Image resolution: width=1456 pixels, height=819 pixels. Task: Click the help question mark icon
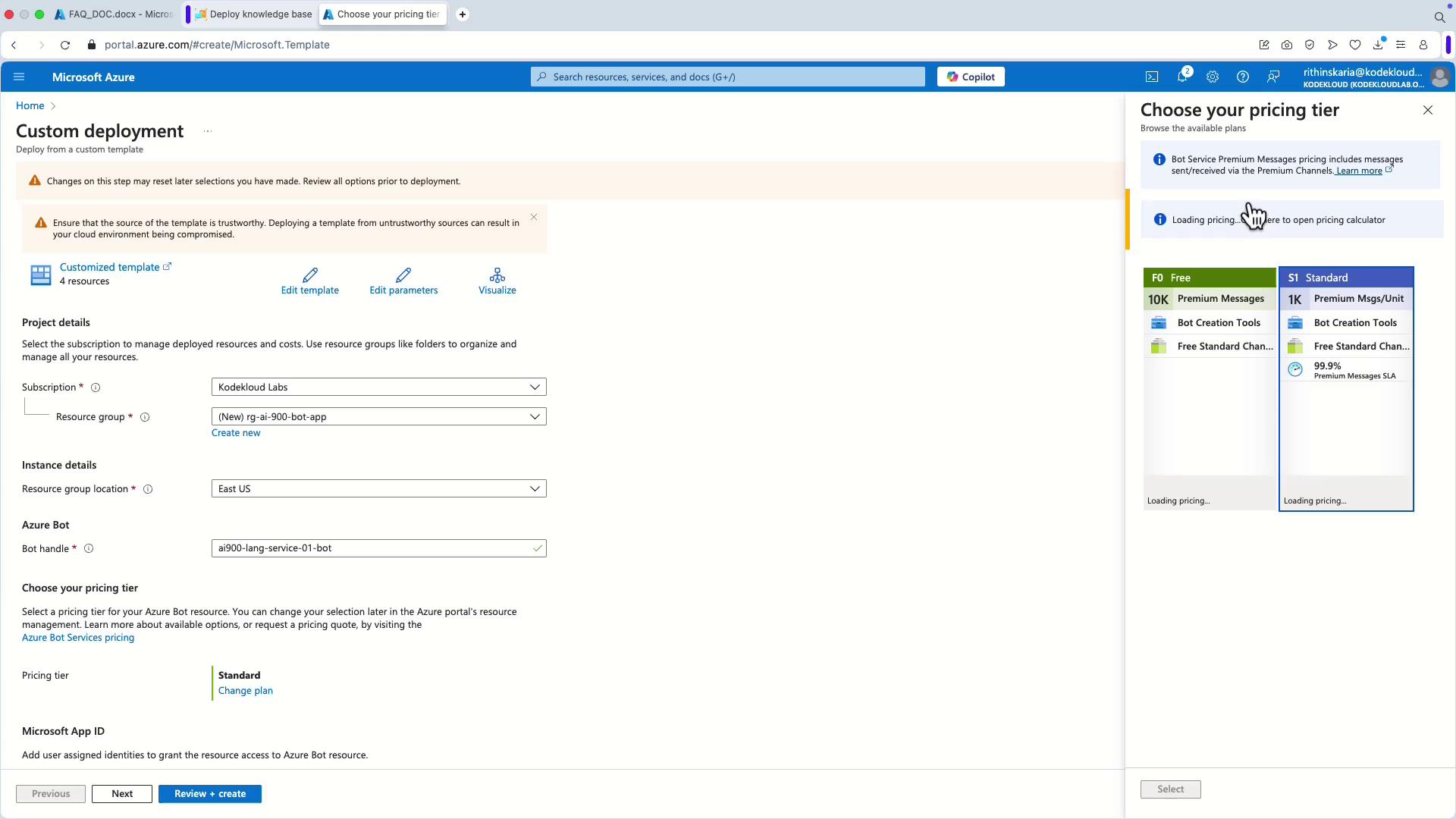point(1242,77)
